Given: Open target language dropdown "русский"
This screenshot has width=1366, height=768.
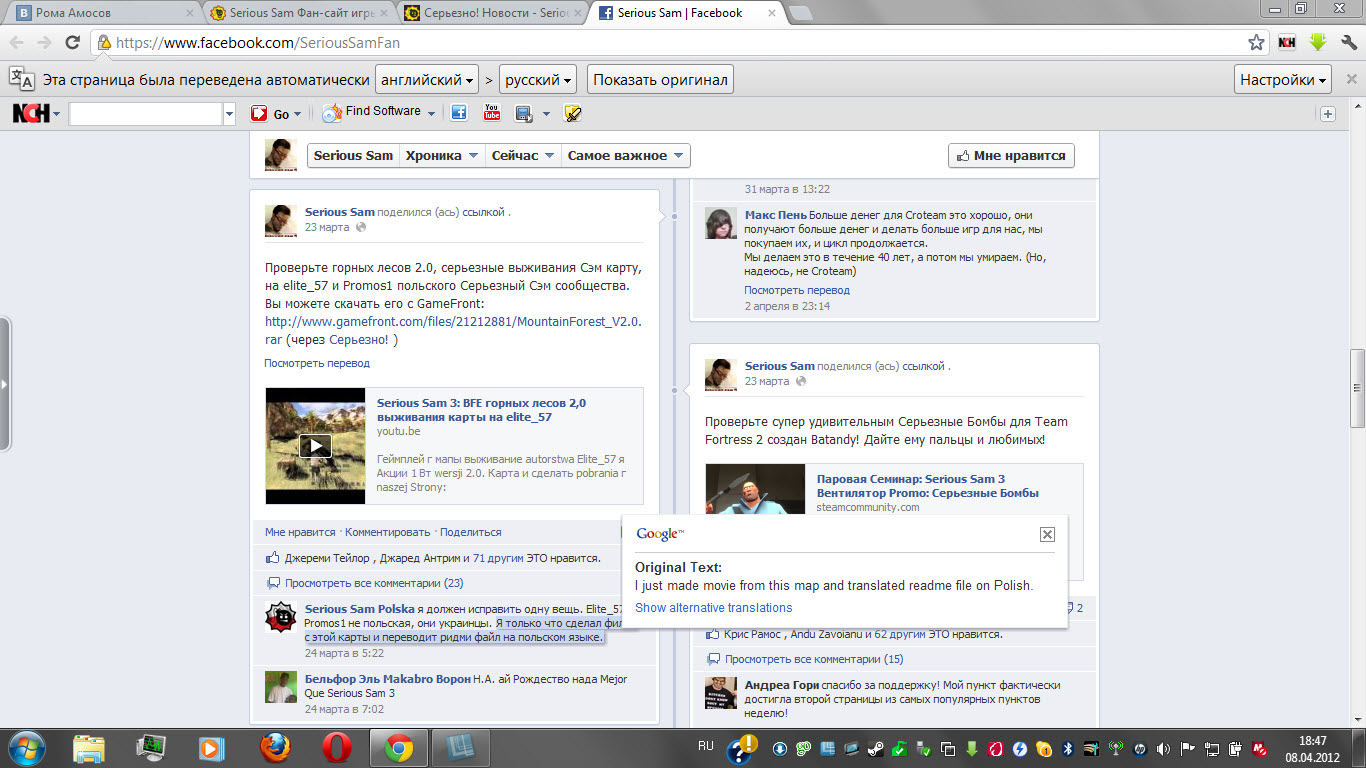Looking at the screenshot, I should (538, 79).
